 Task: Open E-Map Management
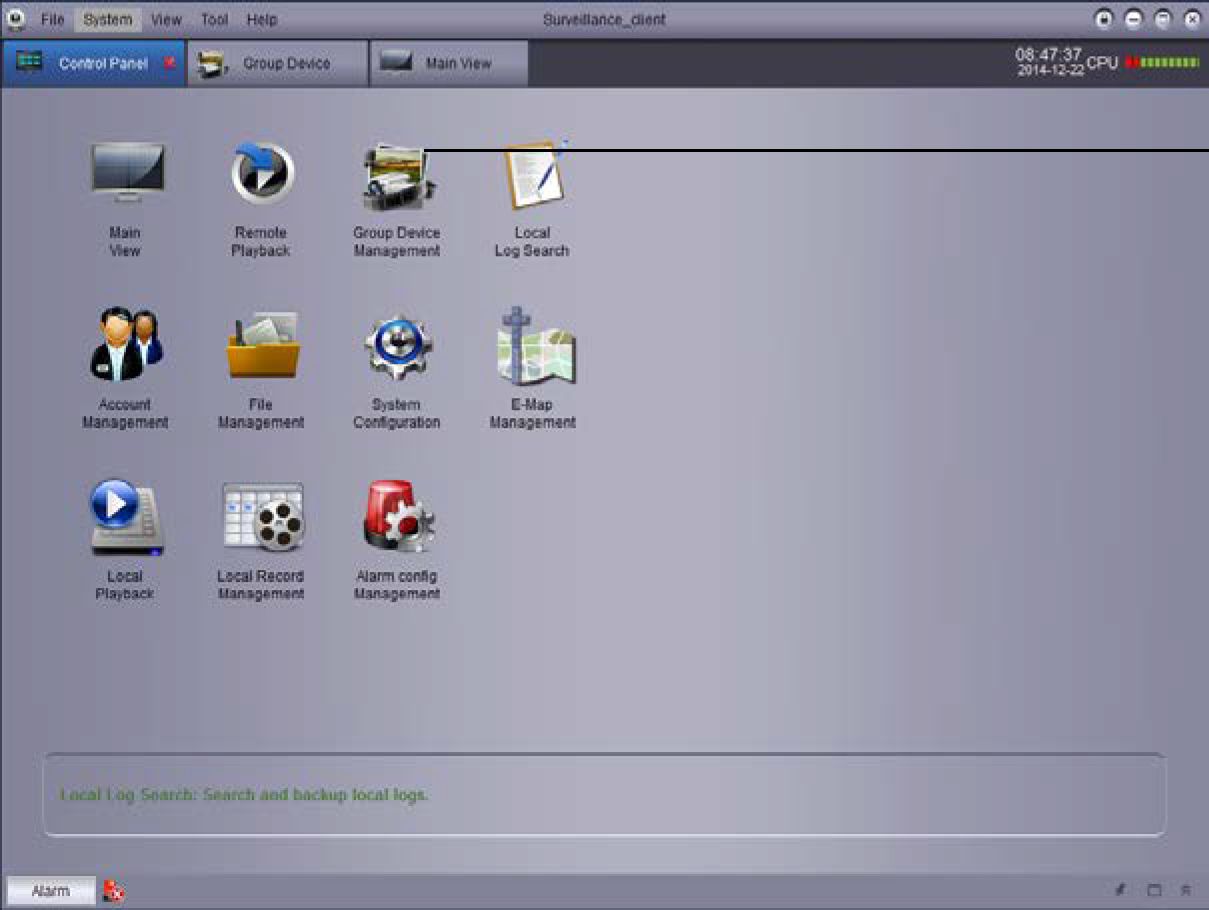(x=533, y=347)
